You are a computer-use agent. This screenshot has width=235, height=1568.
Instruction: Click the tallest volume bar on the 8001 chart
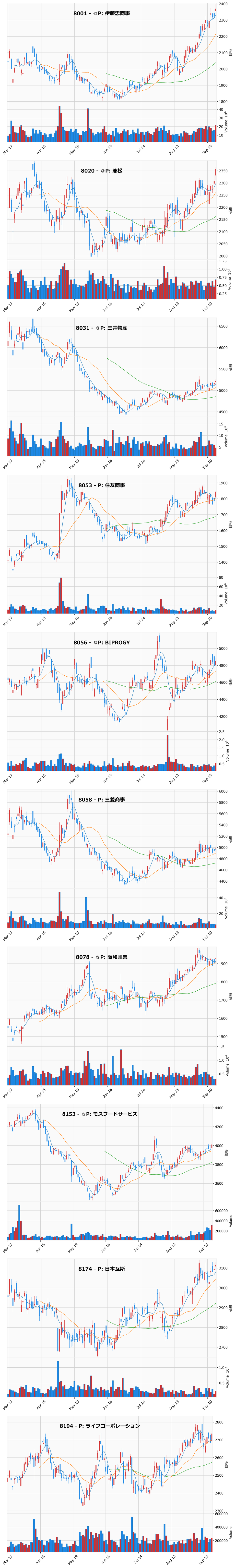60,123
